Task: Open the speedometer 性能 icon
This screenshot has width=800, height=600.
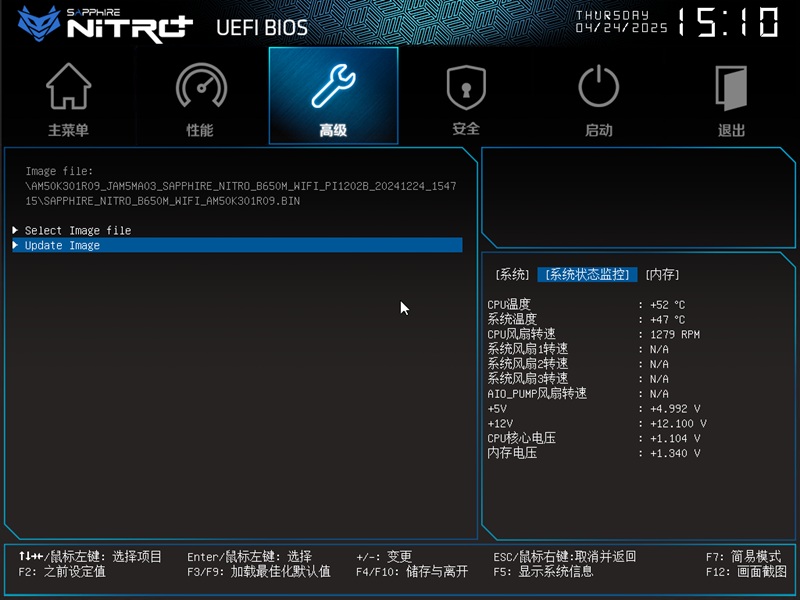Action: click(200, 88)
